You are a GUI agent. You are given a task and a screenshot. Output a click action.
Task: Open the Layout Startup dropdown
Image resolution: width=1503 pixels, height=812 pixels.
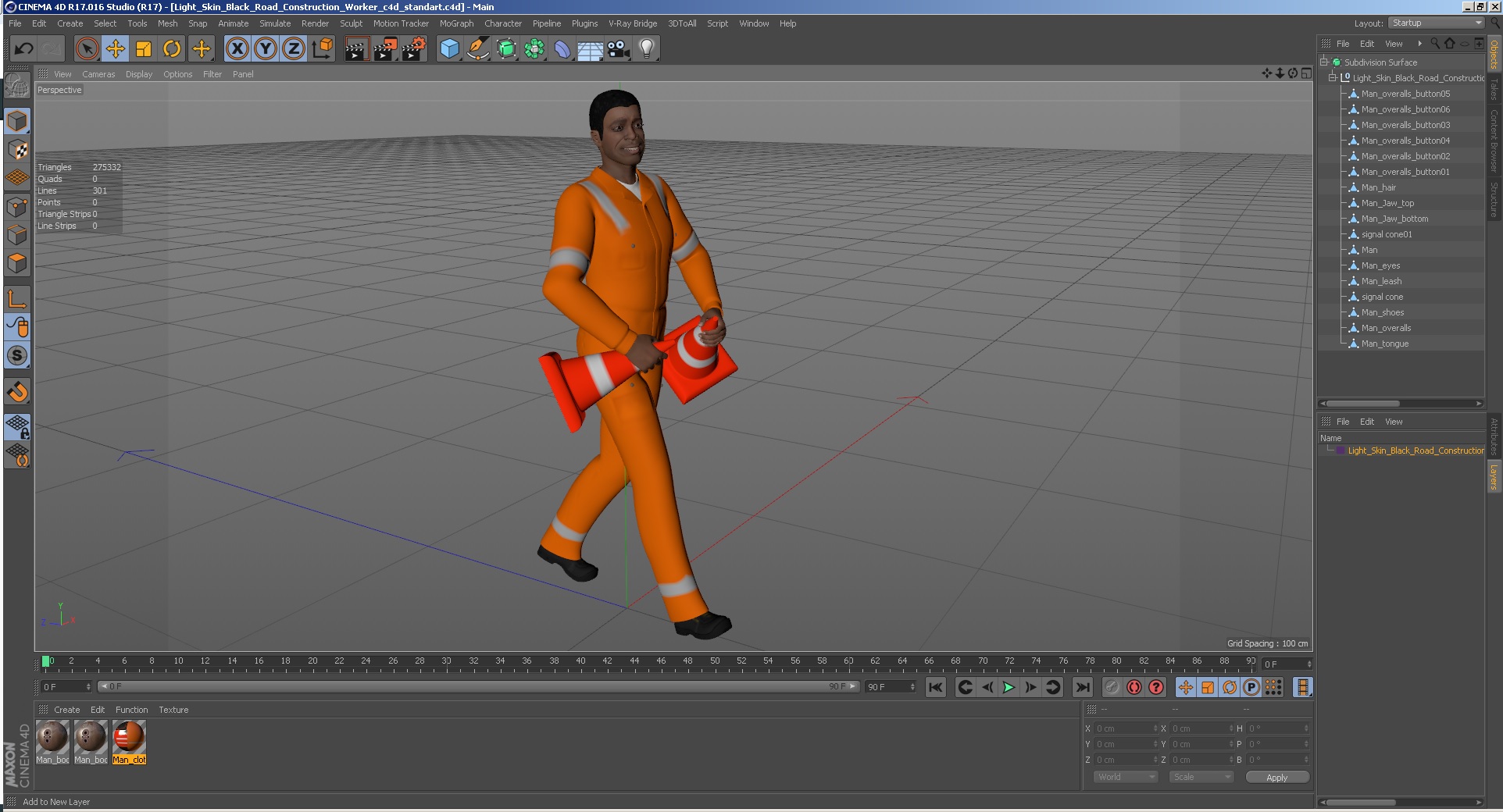(x=1437, y=23)
